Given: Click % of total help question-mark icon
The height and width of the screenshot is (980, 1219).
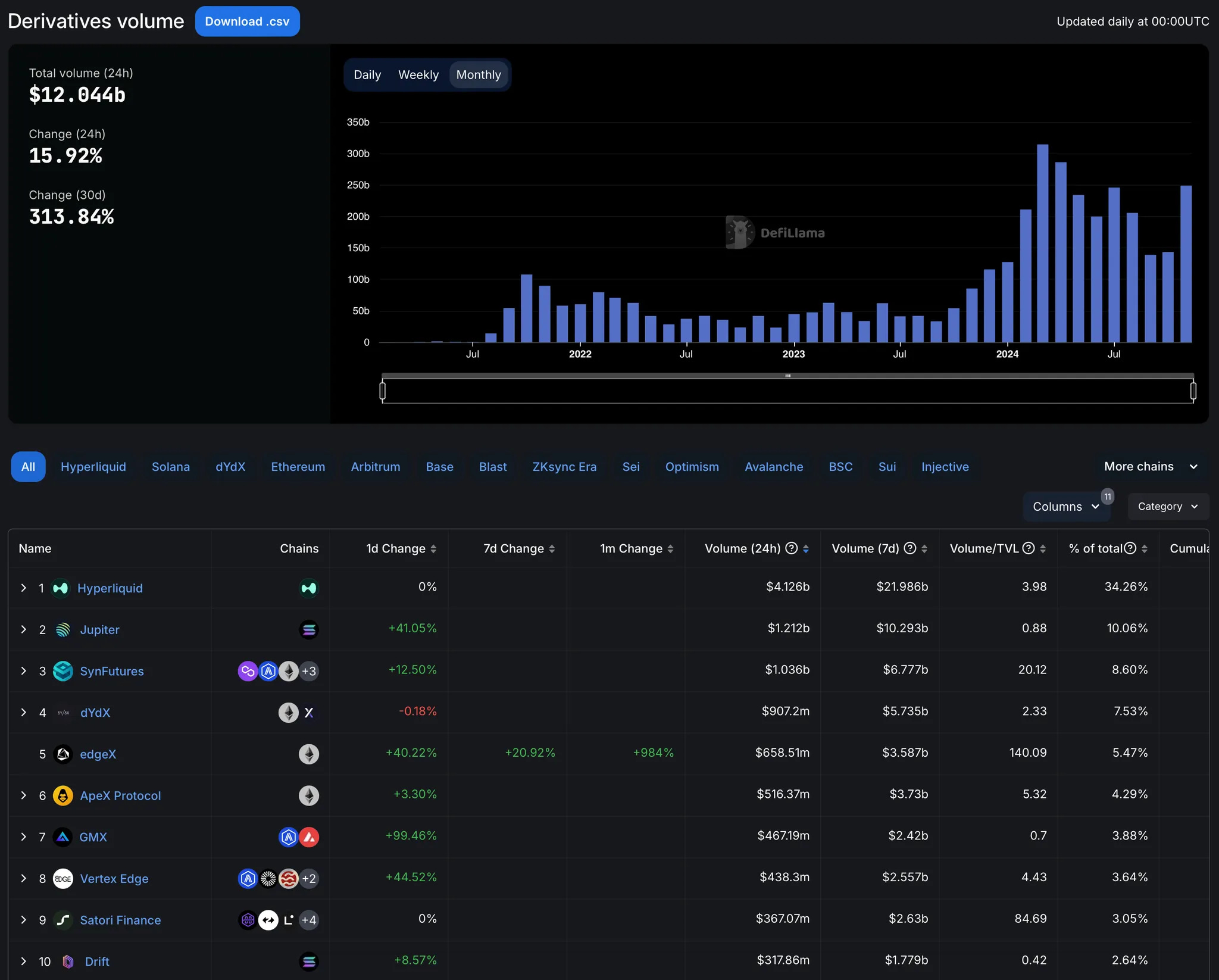Looking at the screenshot, I should (1130, 548).
